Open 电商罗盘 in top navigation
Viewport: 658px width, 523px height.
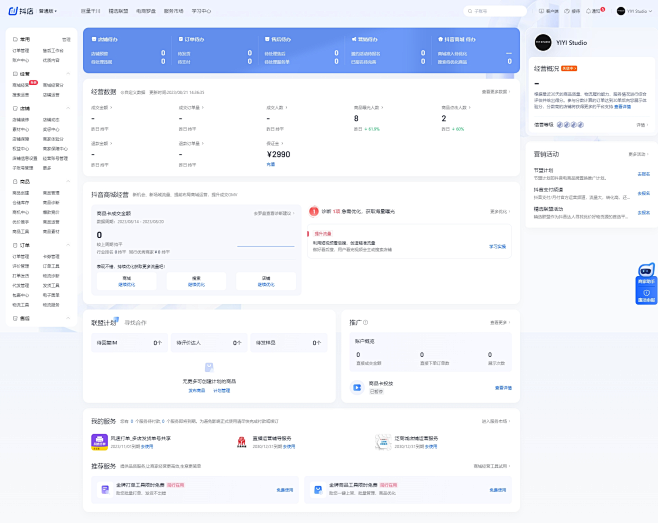coord(146,11)
